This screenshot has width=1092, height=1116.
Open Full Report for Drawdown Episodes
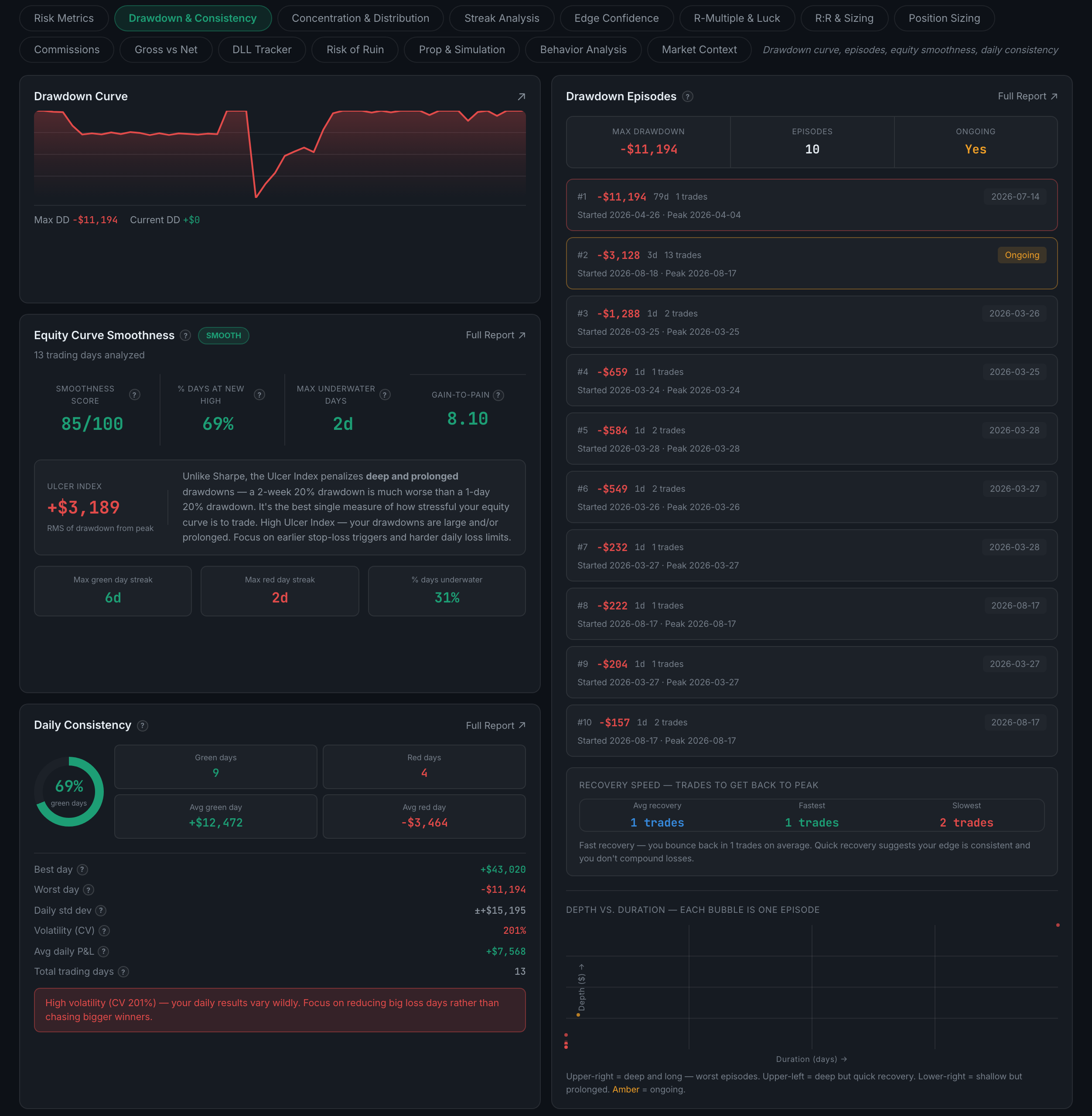(x=1027, y=96)
